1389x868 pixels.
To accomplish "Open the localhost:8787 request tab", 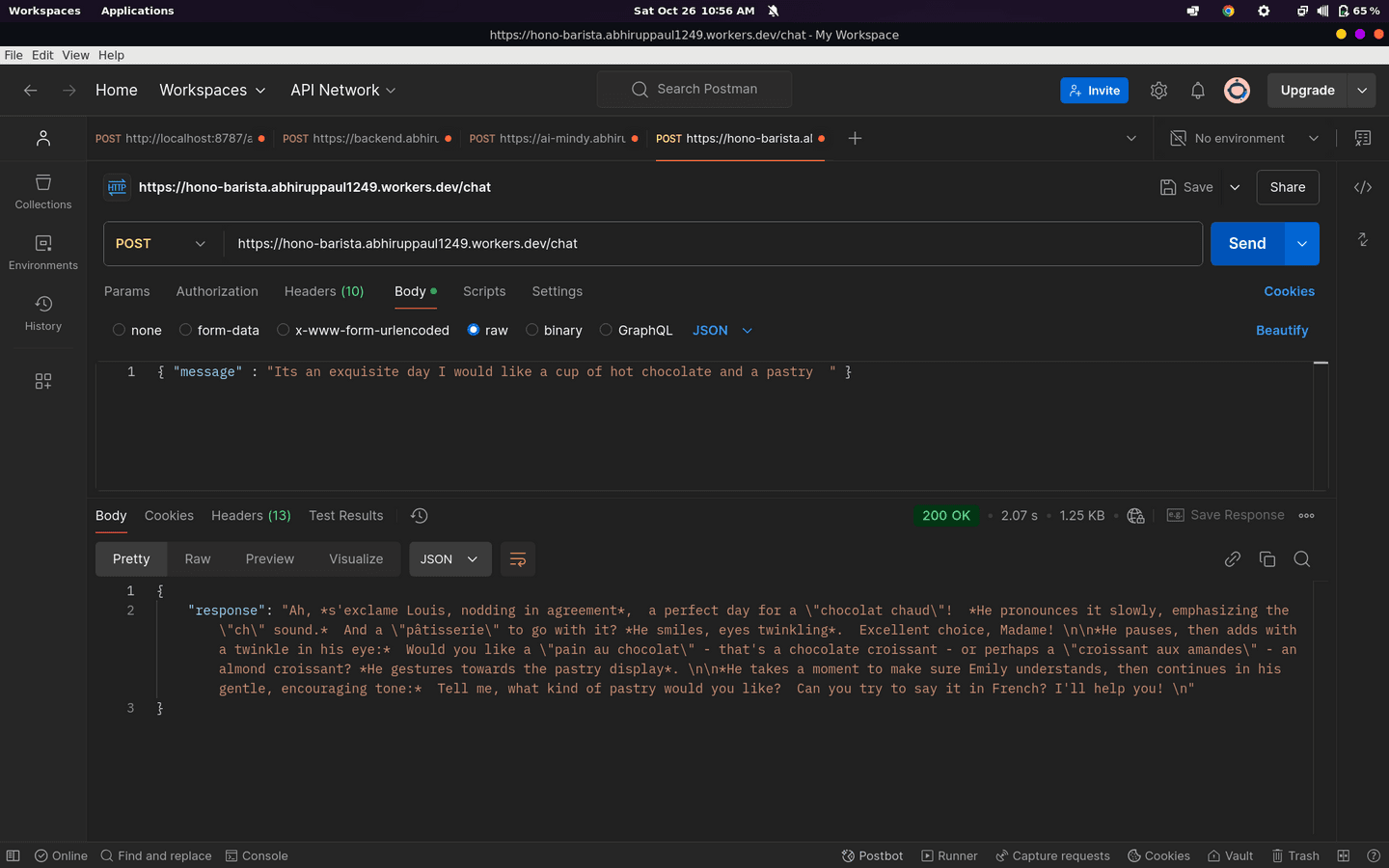I will click(179, 138).
